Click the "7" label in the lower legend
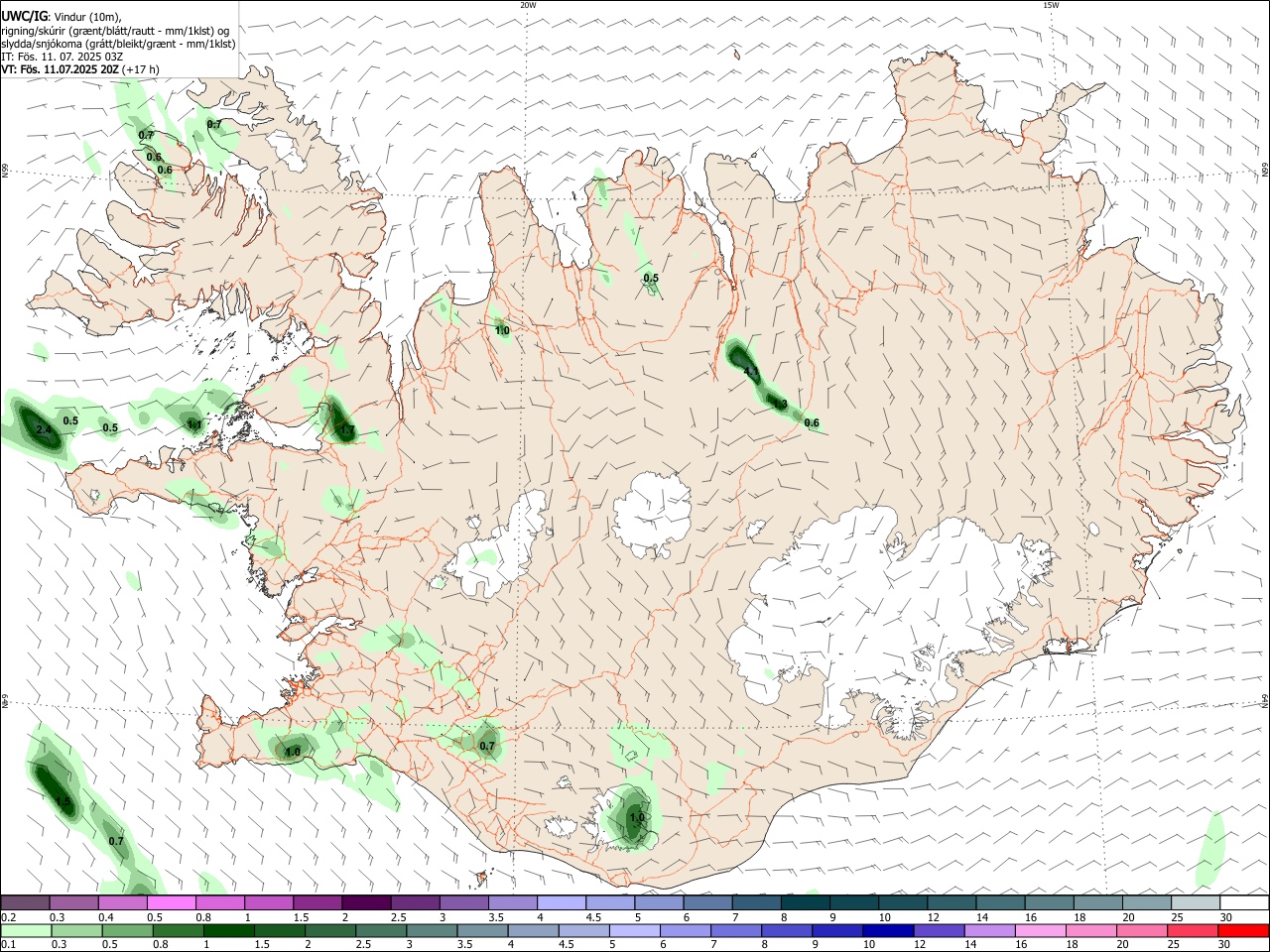This screenshot has height=952, width=1270. point(712,945)
